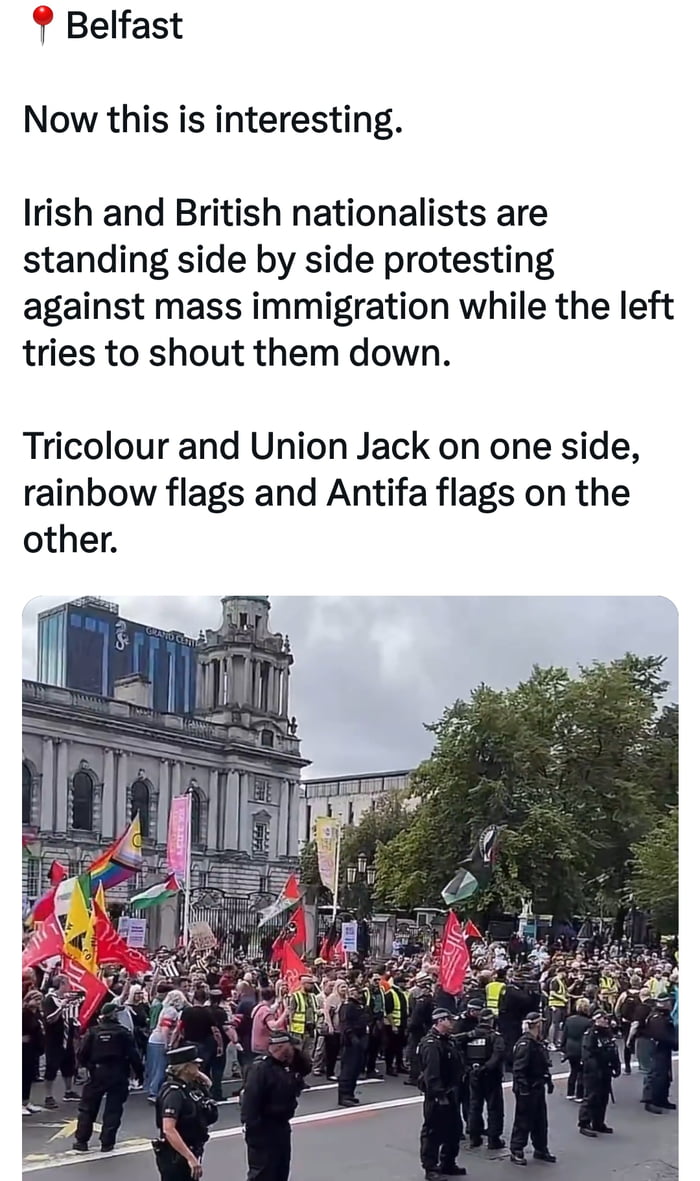Tap the tall pink vertical banner
Viewport: 700px width, 1181px height.
179,837
